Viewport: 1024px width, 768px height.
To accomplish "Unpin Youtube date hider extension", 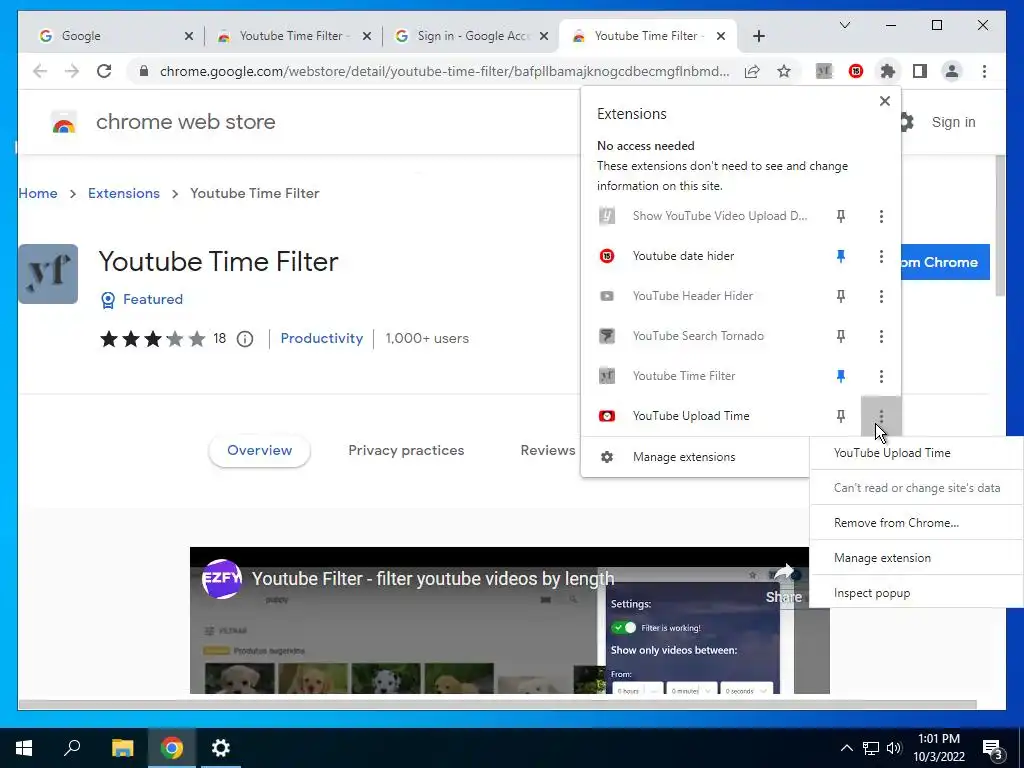I will [840, 256].
